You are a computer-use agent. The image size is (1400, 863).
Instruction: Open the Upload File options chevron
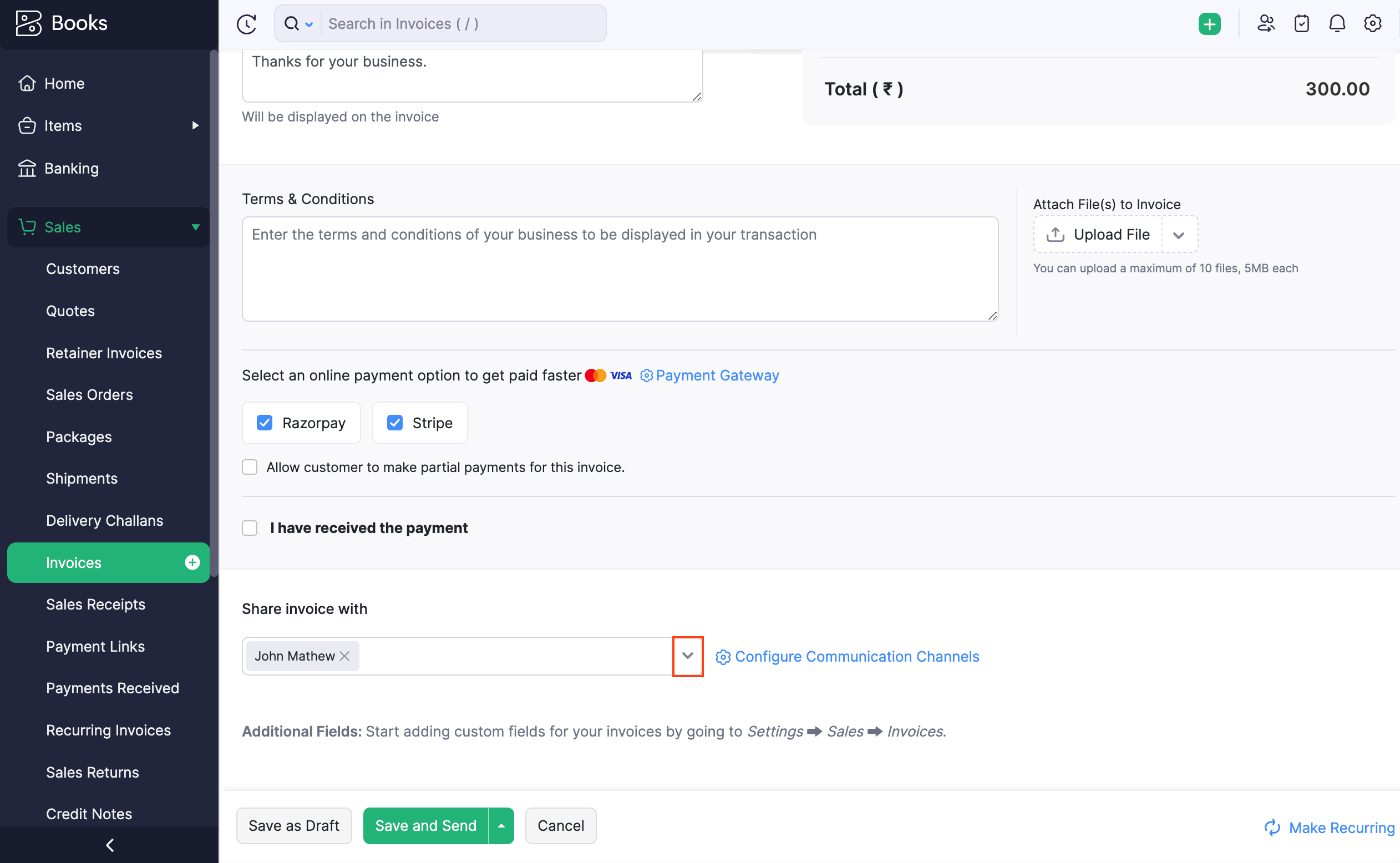(1179, 235)
